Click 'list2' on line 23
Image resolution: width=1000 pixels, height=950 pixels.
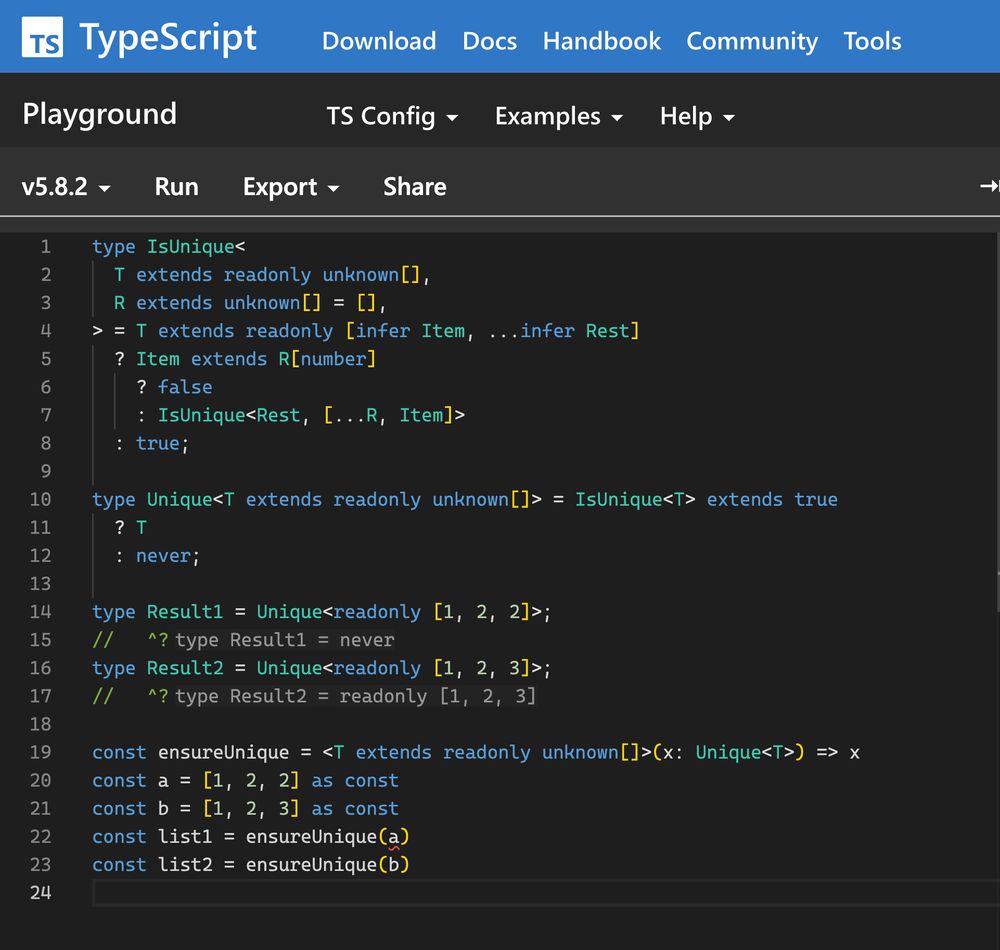[x=185, y=865]
